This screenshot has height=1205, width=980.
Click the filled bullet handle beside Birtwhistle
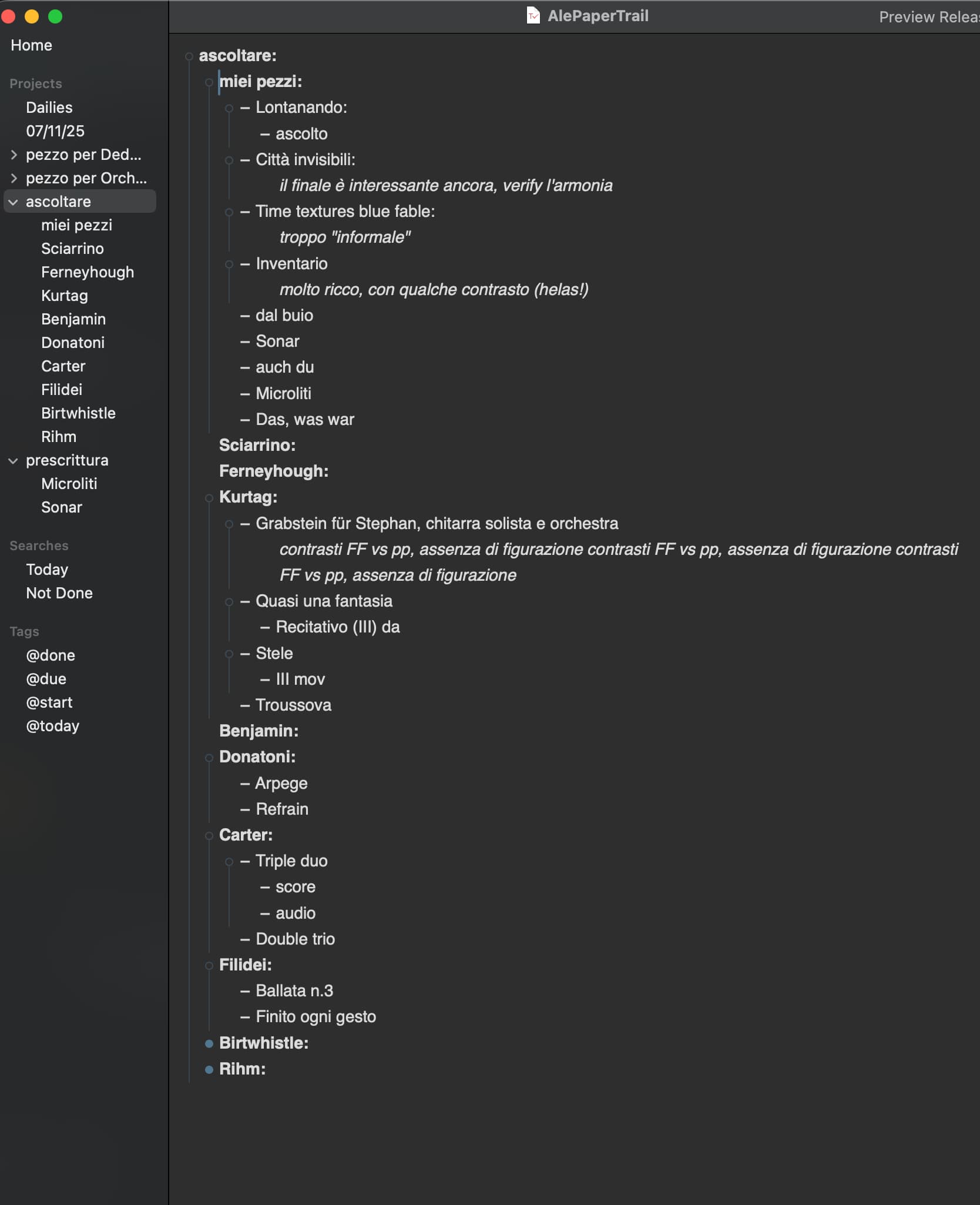point(209,1043)
